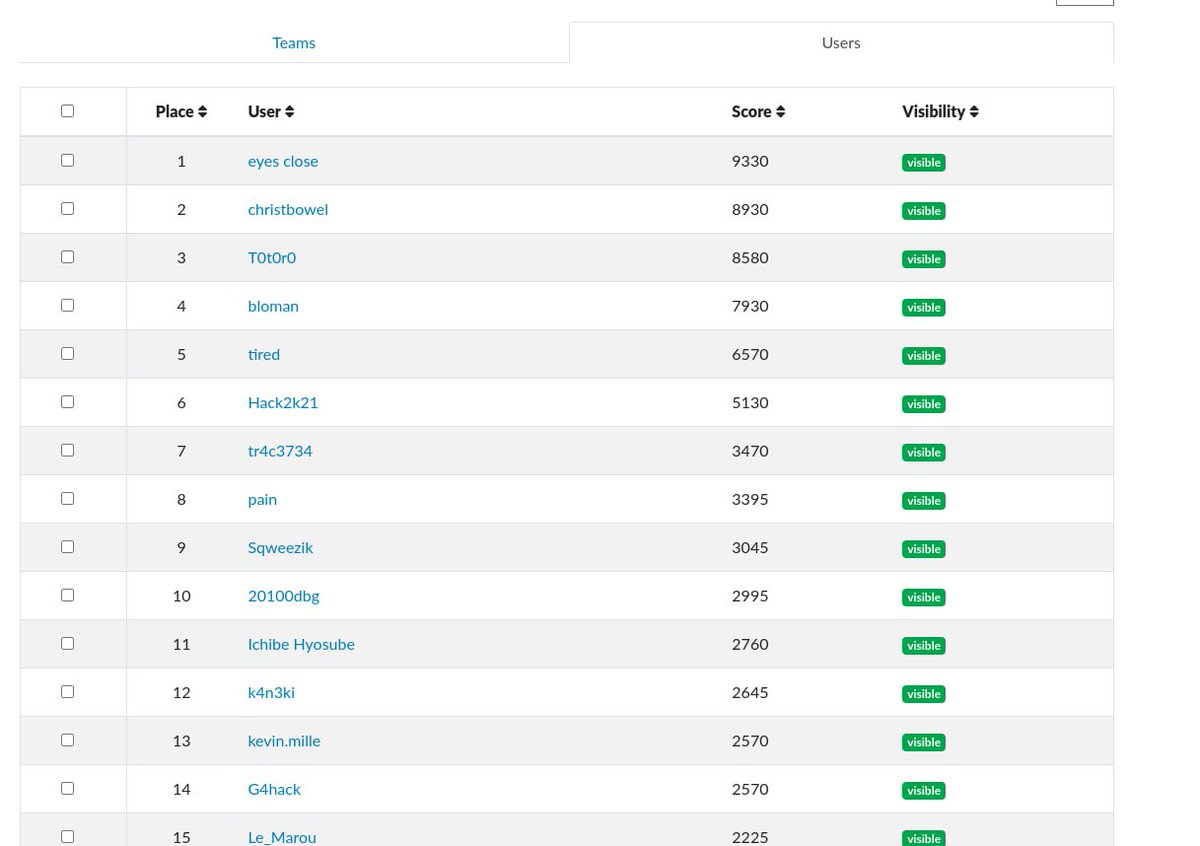The width and height of the screenshot is (1200, 846).
Task: Toggle the select-all checkbox in the header
Action: (67, 110)
